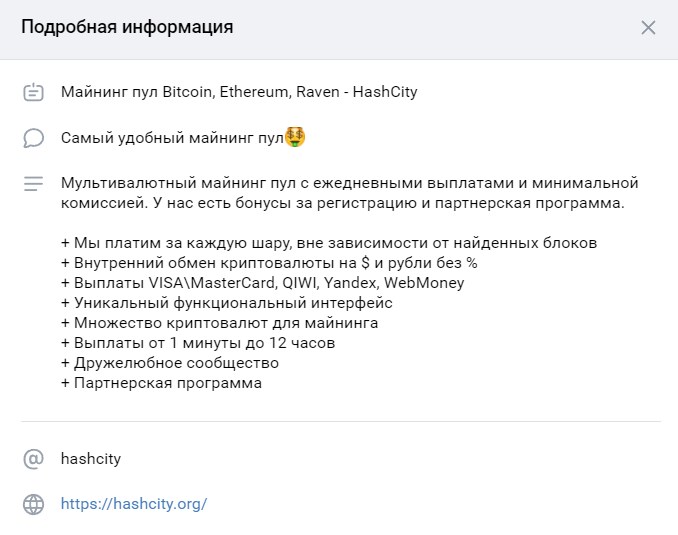Click the description lines icon

pos(33,183)
